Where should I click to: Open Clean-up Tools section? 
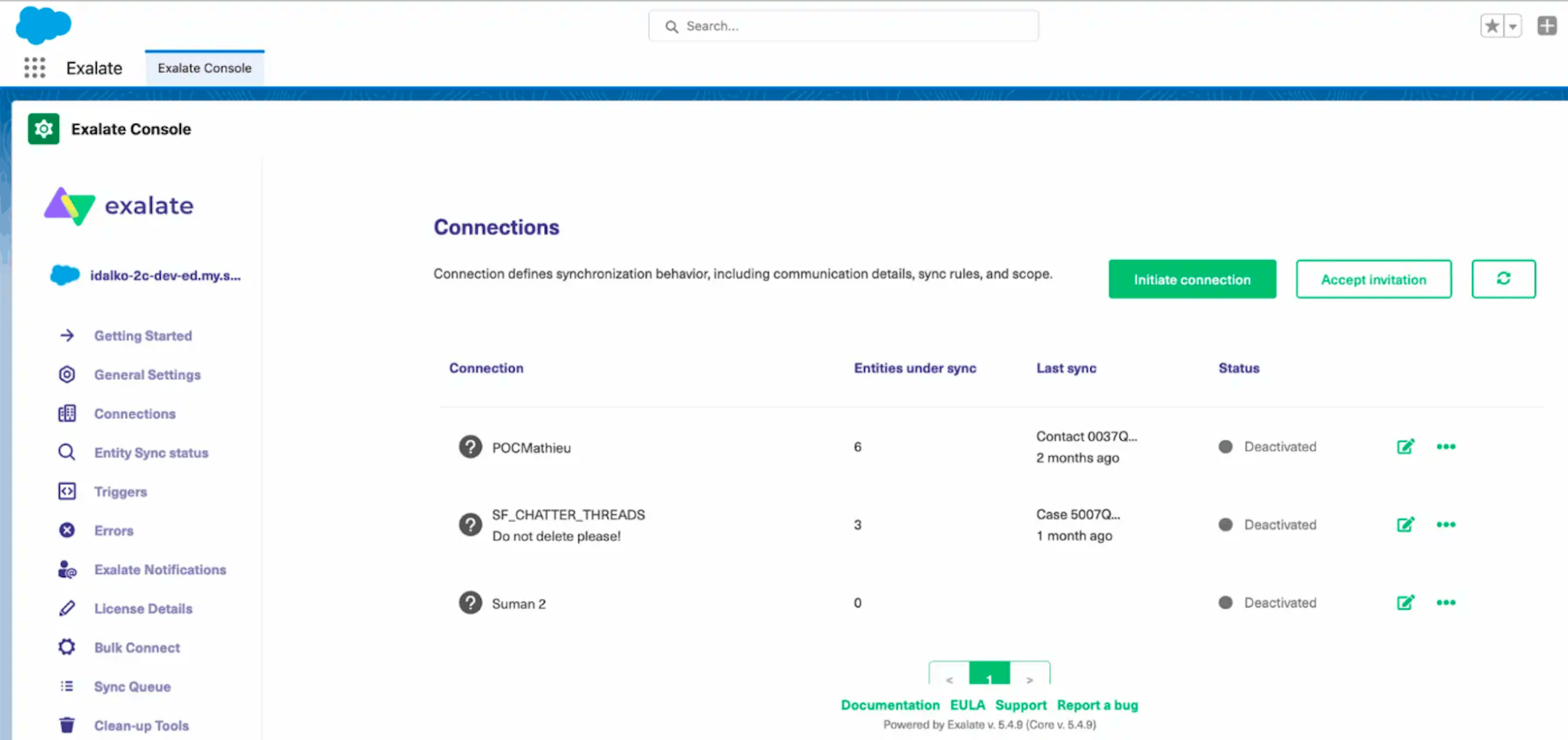[141, 725]
